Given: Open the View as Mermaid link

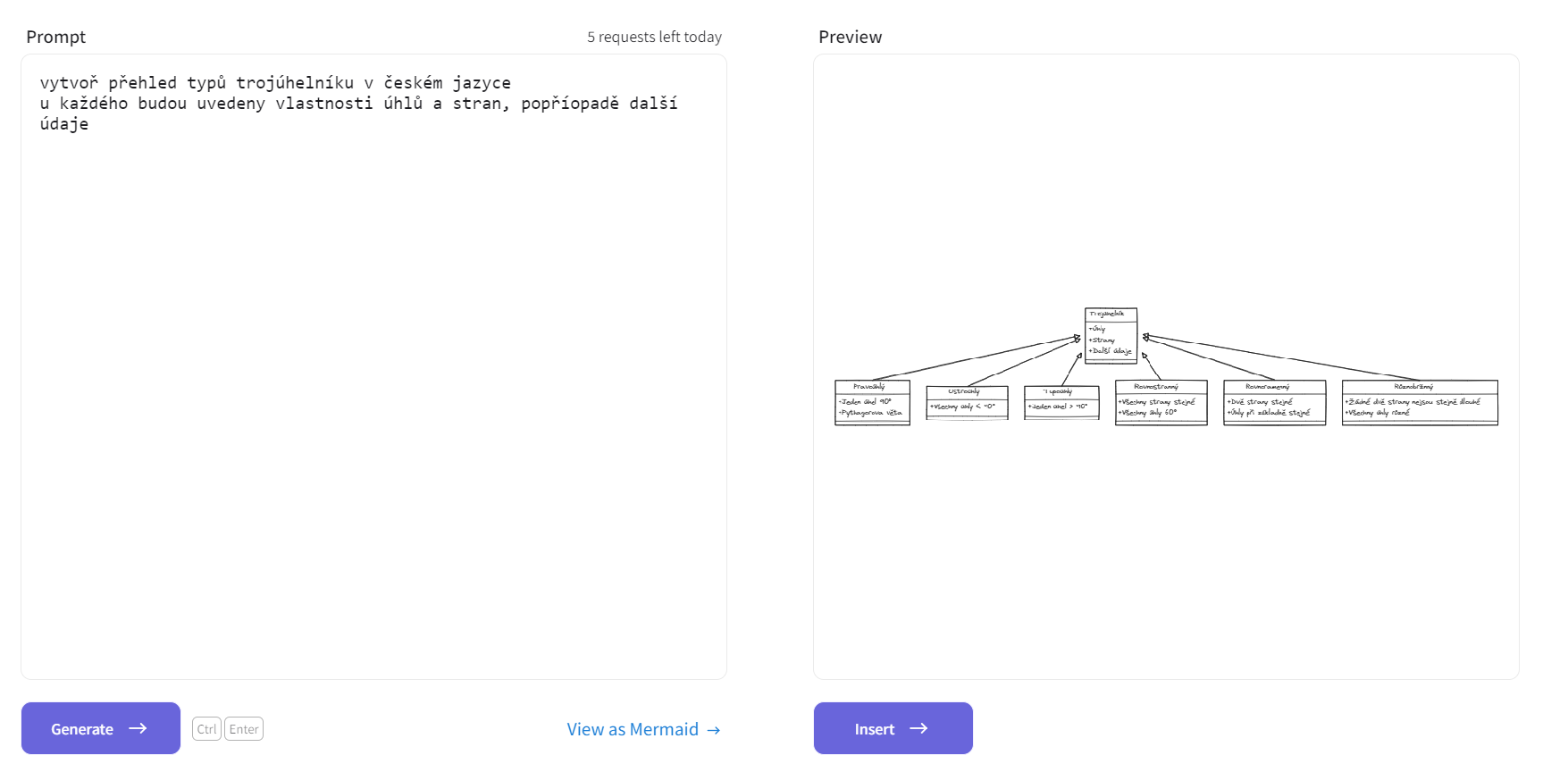Looking at the screenshot, I should click(x=643, y=729).
